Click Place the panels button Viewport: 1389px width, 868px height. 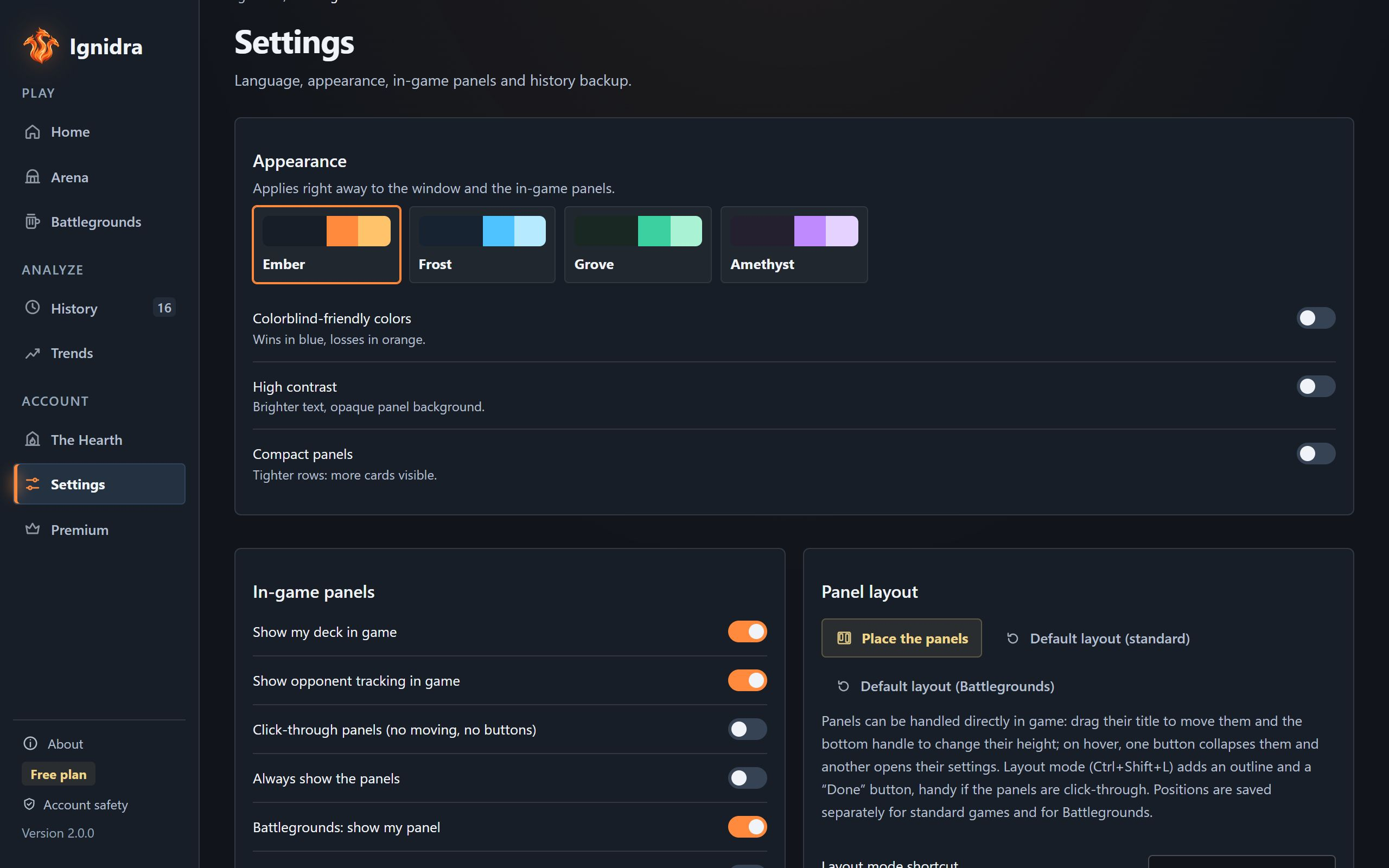(901, 638)
